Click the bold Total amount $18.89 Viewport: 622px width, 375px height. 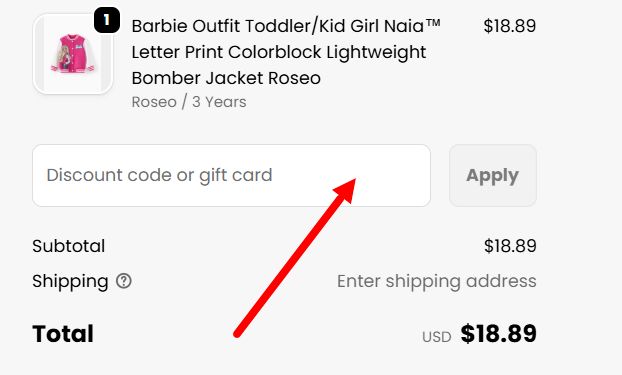[x=499, y=333]
